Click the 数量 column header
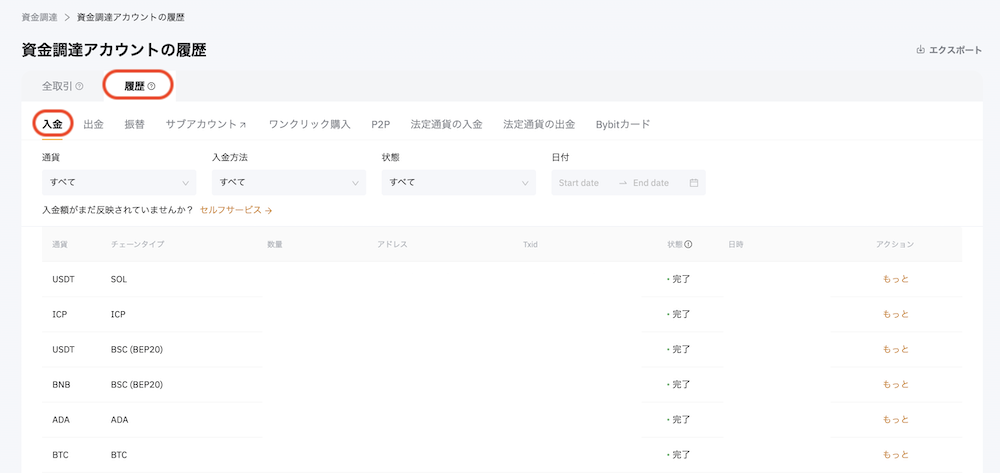Viewport: 1000px width, 473px height. pyautogui.click(x=275, y=244)
